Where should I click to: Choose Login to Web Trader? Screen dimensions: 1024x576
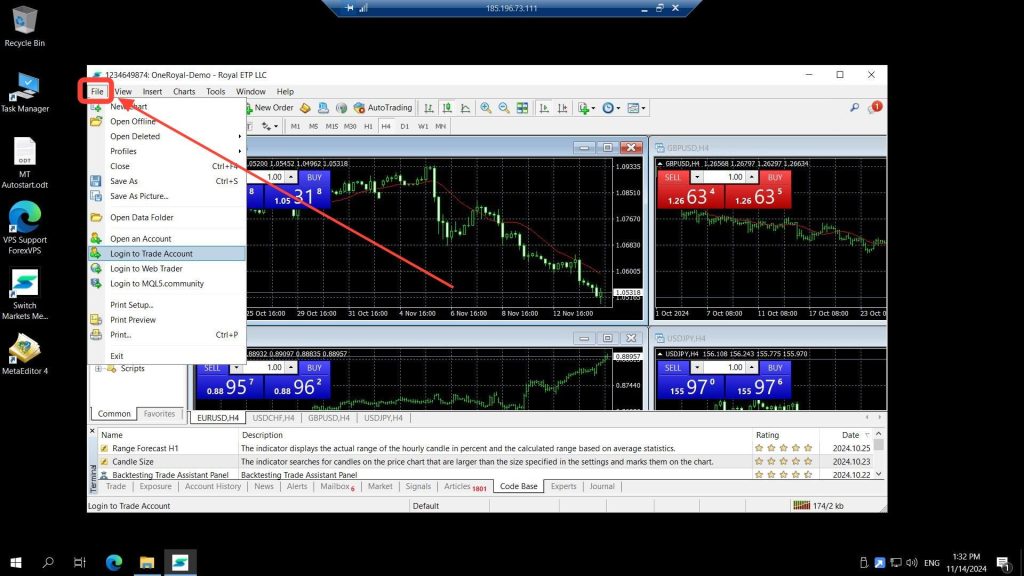point(167,268)
